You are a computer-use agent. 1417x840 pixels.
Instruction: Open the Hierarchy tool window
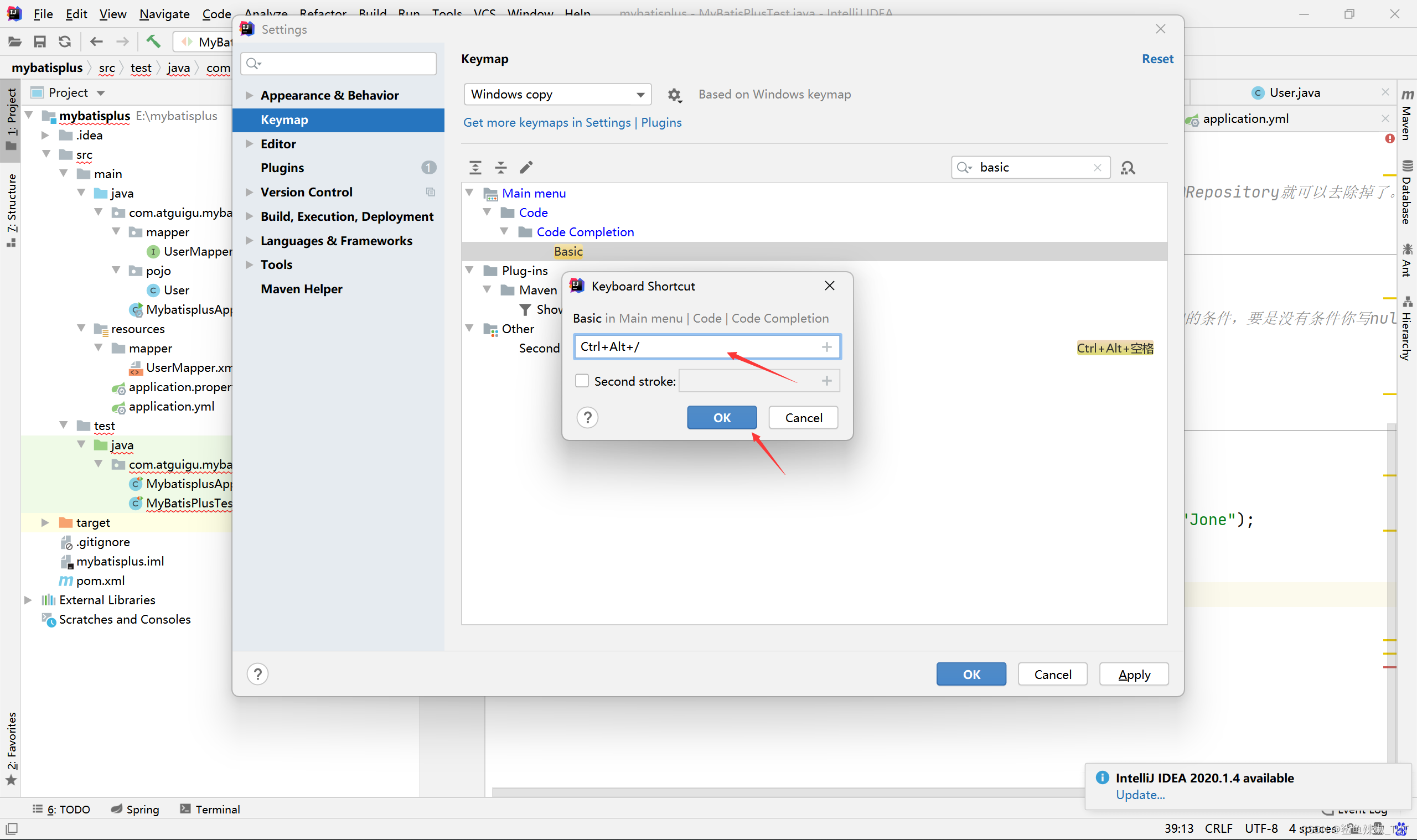point(1407,328)
